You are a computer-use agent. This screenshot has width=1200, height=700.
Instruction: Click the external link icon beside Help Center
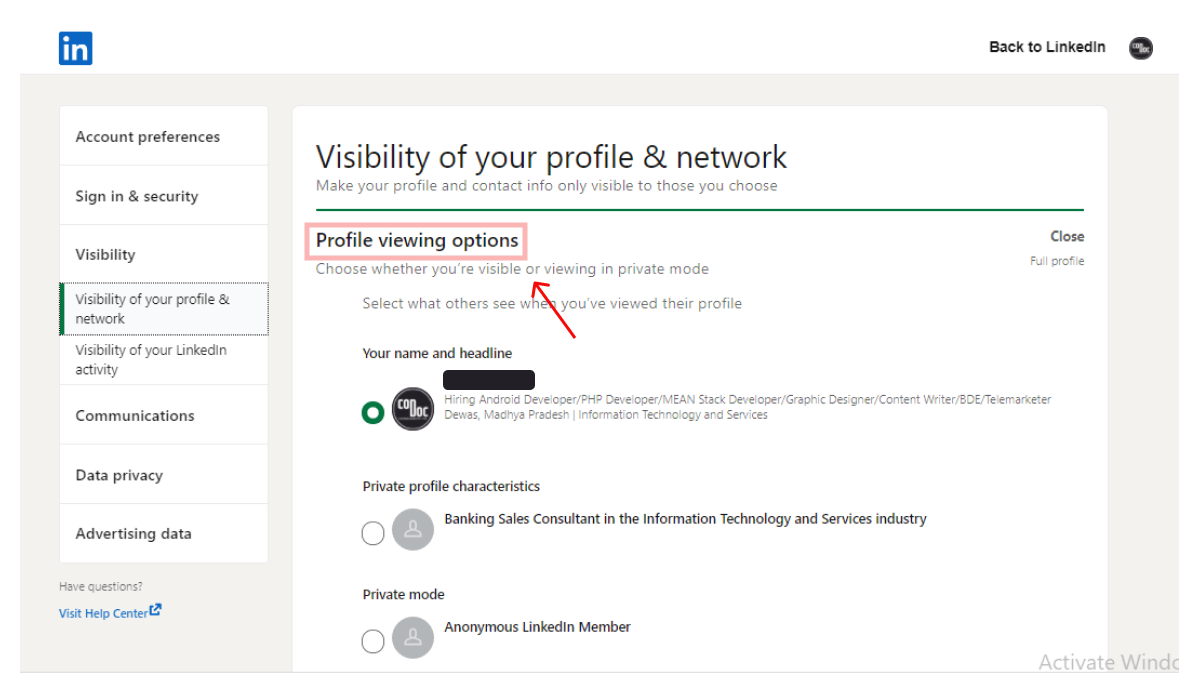tap(156, 611)
